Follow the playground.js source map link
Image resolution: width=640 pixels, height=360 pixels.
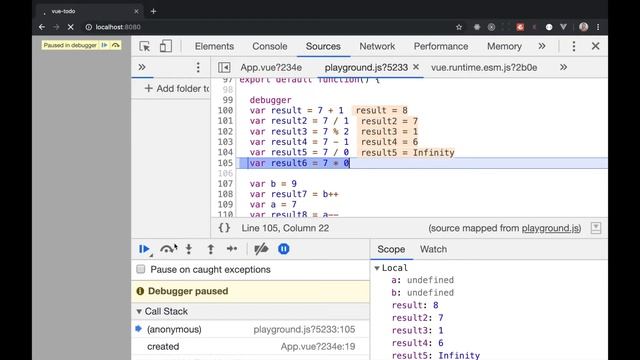click(550, 228)
